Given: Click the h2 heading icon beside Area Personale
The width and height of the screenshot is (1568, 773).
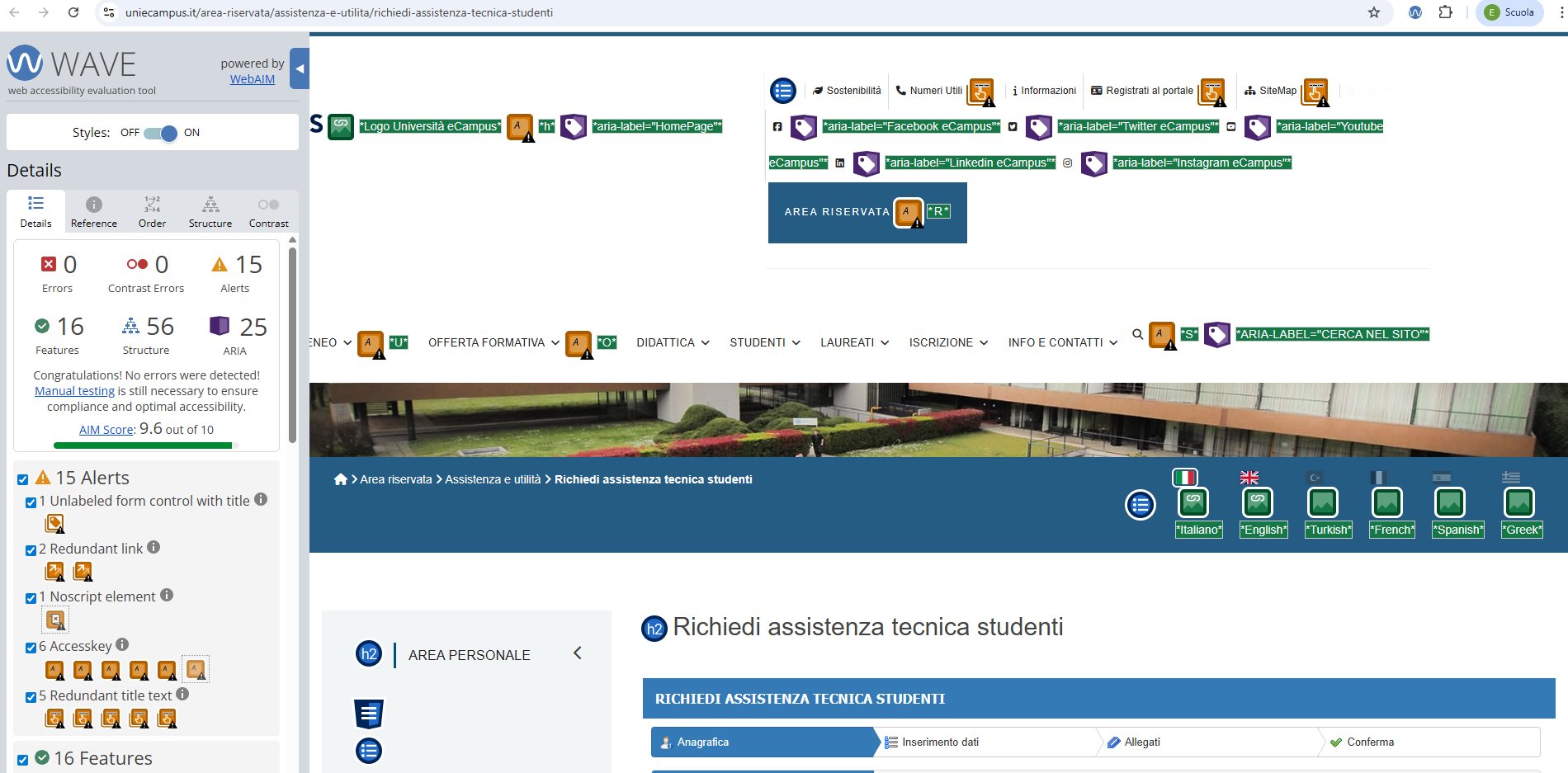Looking at the screenshot, I should 368,654.
